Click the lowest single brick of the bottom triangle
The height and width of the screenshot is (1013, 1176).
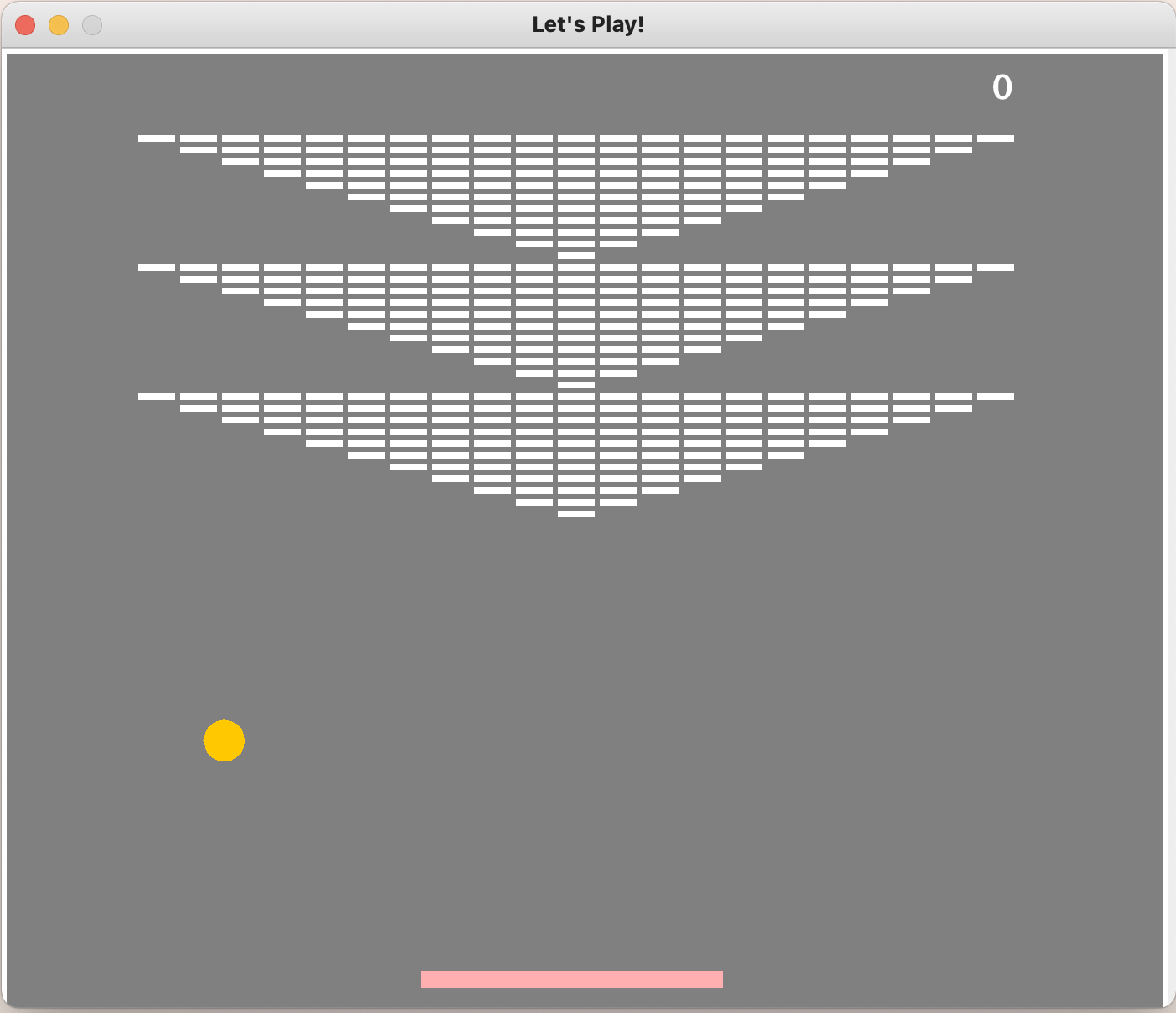[576, 514]
